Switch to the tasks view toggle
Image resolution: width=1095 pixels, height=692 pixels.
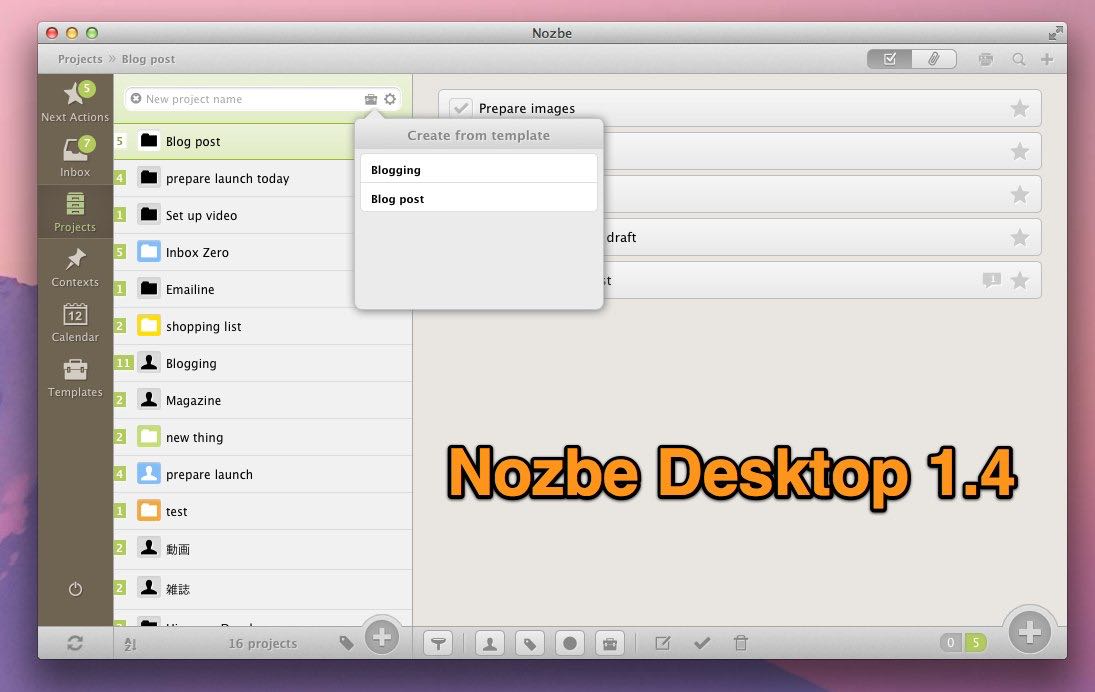[x=890, y=59]
